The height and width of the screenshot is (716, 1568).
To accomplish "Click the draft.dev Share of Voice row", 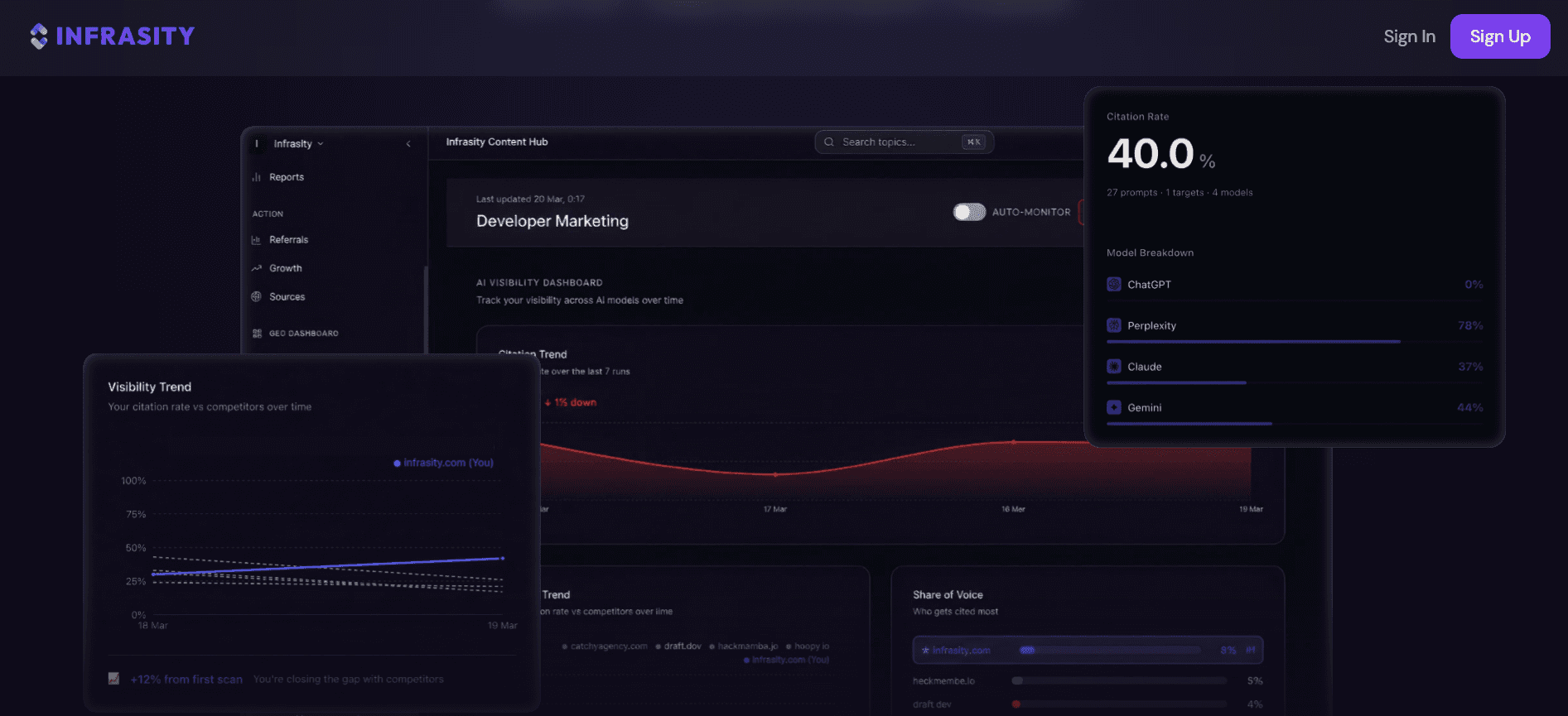I will click(1088, 704).
